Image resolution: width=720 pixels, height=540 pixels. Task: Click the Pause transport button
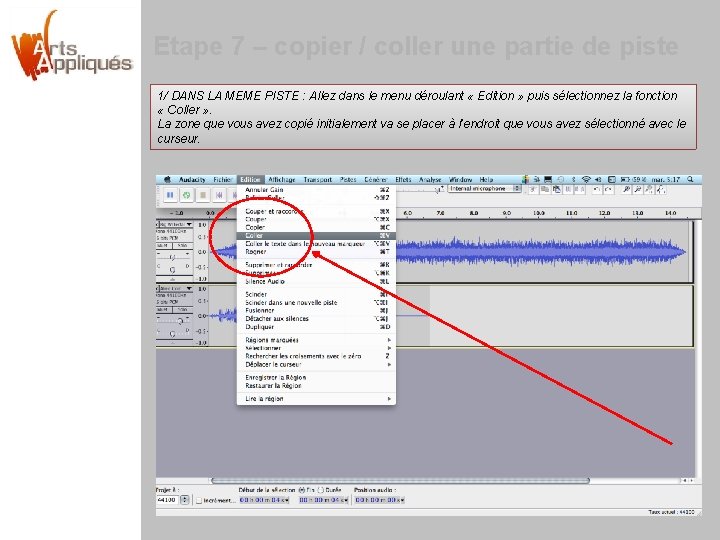point(170,195)
